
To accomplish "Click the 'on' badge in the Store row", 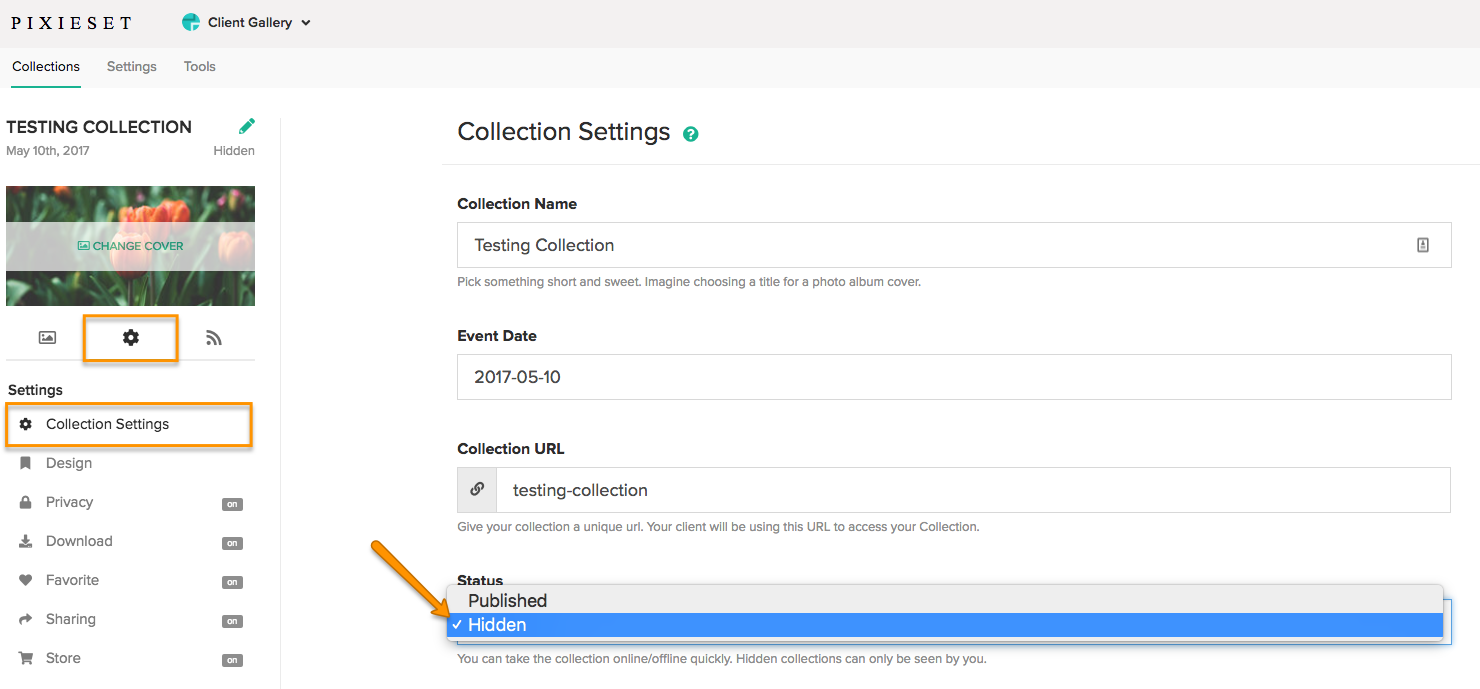I will tap(232, 661).
